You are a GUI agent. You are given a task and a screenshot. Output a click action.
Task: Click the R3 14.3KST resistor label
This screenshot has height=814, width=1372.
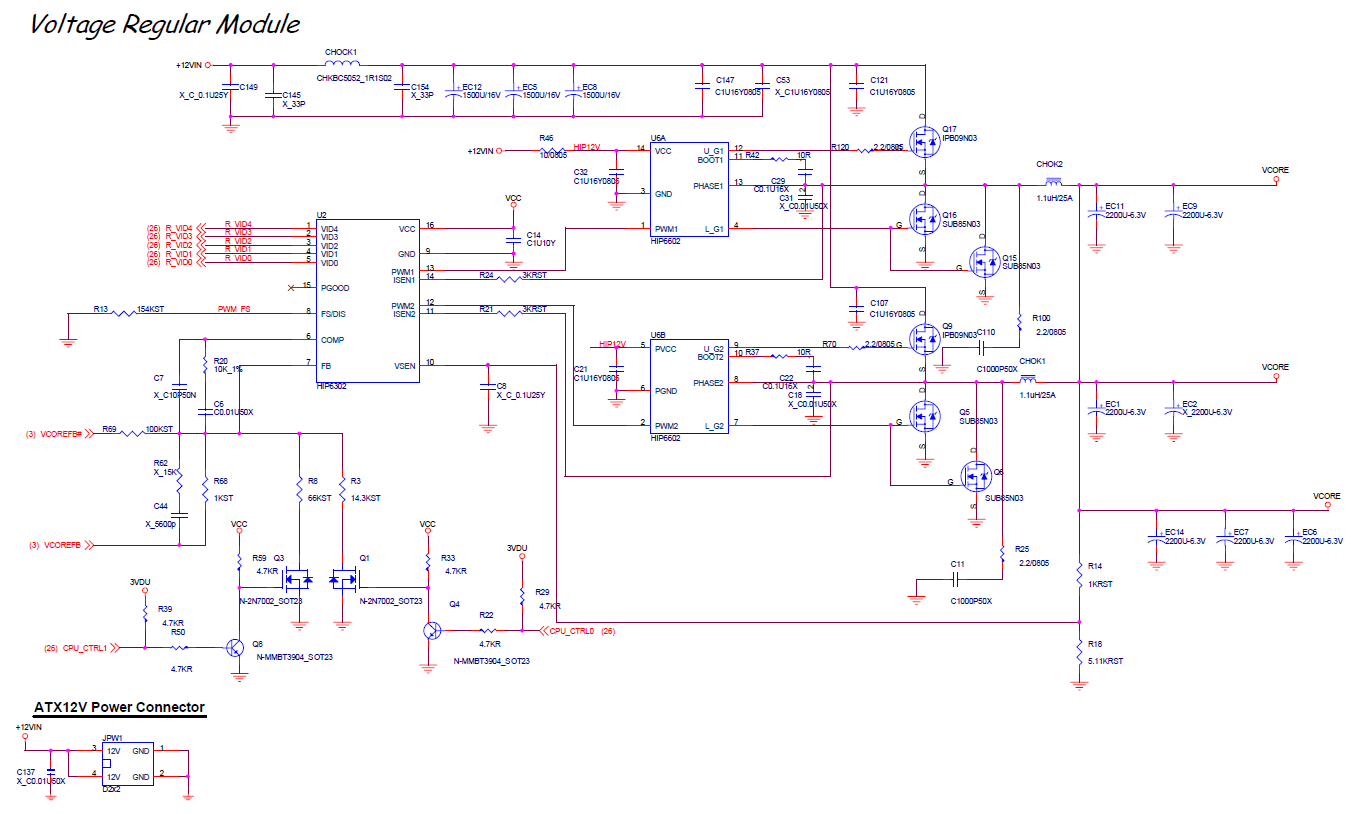(x=365, y=490)
